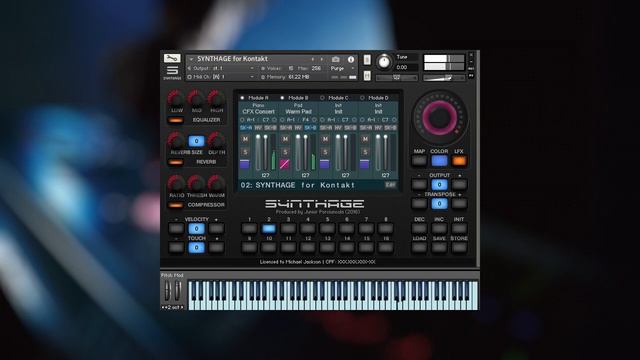640x360 pixels.
Task: Mute Module B with M button
Action: (285, 139)
